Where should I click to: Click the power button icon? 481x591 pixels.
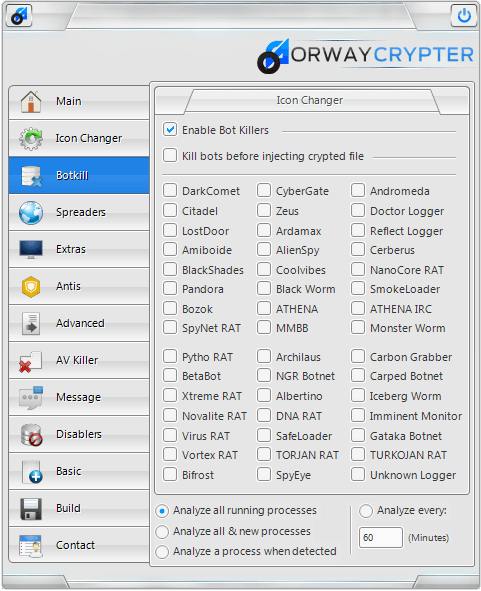[x=464, y=16]
